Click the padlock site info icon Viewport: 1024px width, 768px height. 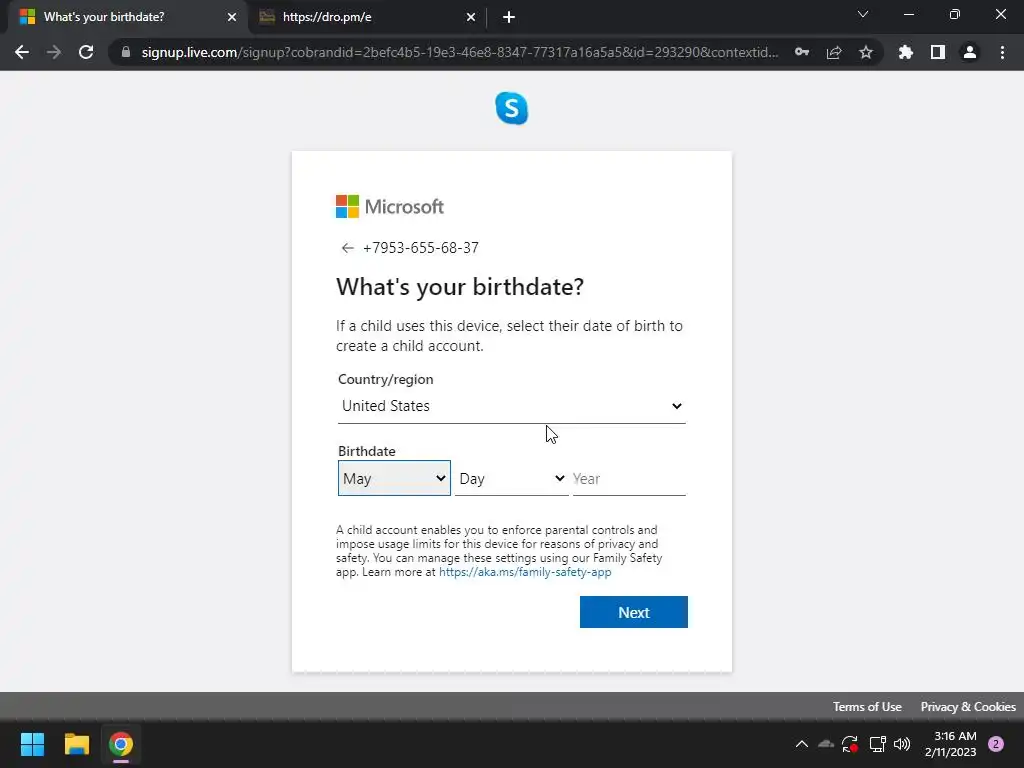(x=125, y=52)
